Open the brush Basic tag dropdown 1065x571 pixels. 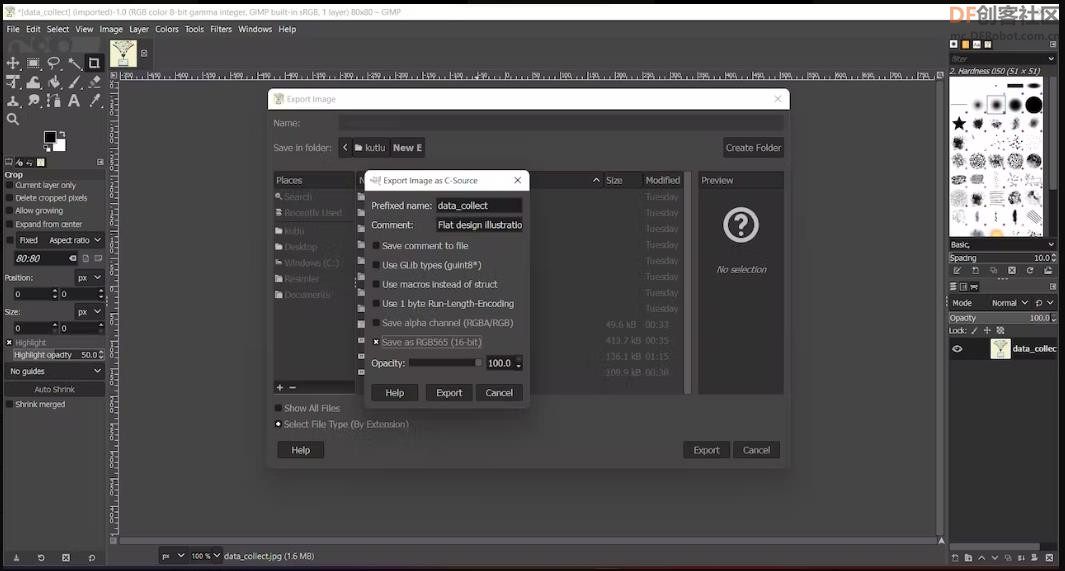point(1002,244)
